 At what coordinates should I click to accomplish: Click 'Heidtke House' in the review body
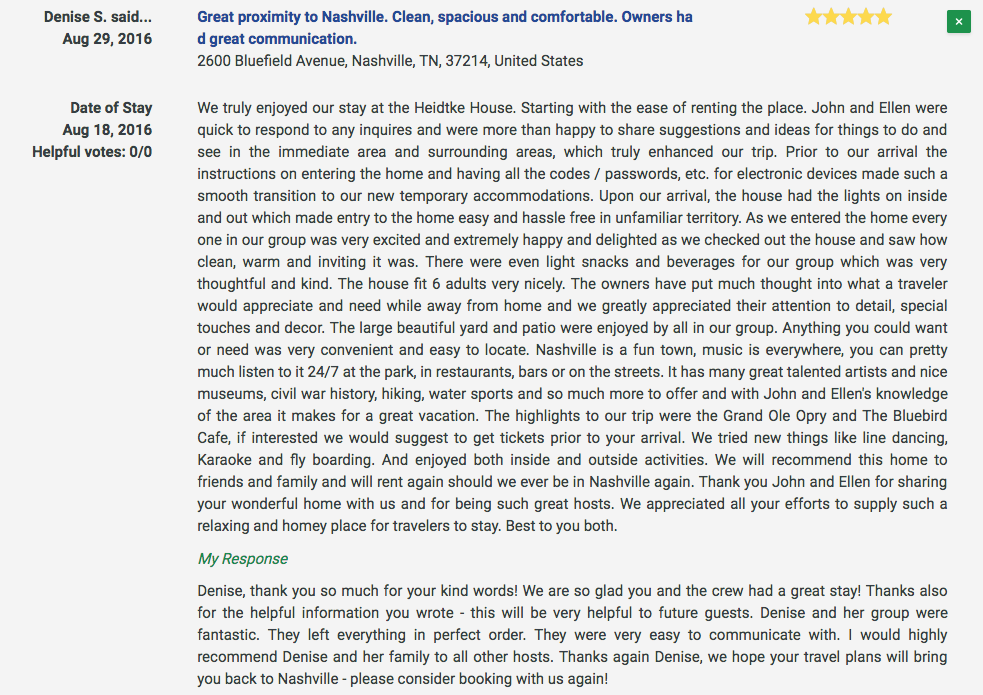coord(463,108)
